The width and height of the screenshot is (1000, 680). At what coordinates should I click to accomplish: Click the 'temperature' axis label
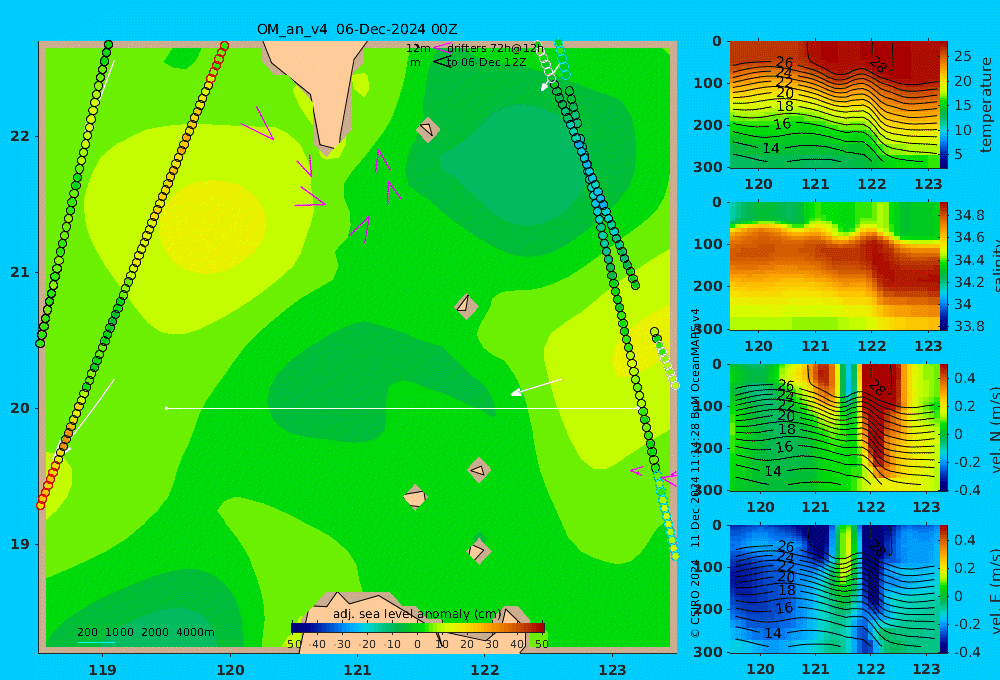pyautogui.click(x=987, y=105)
